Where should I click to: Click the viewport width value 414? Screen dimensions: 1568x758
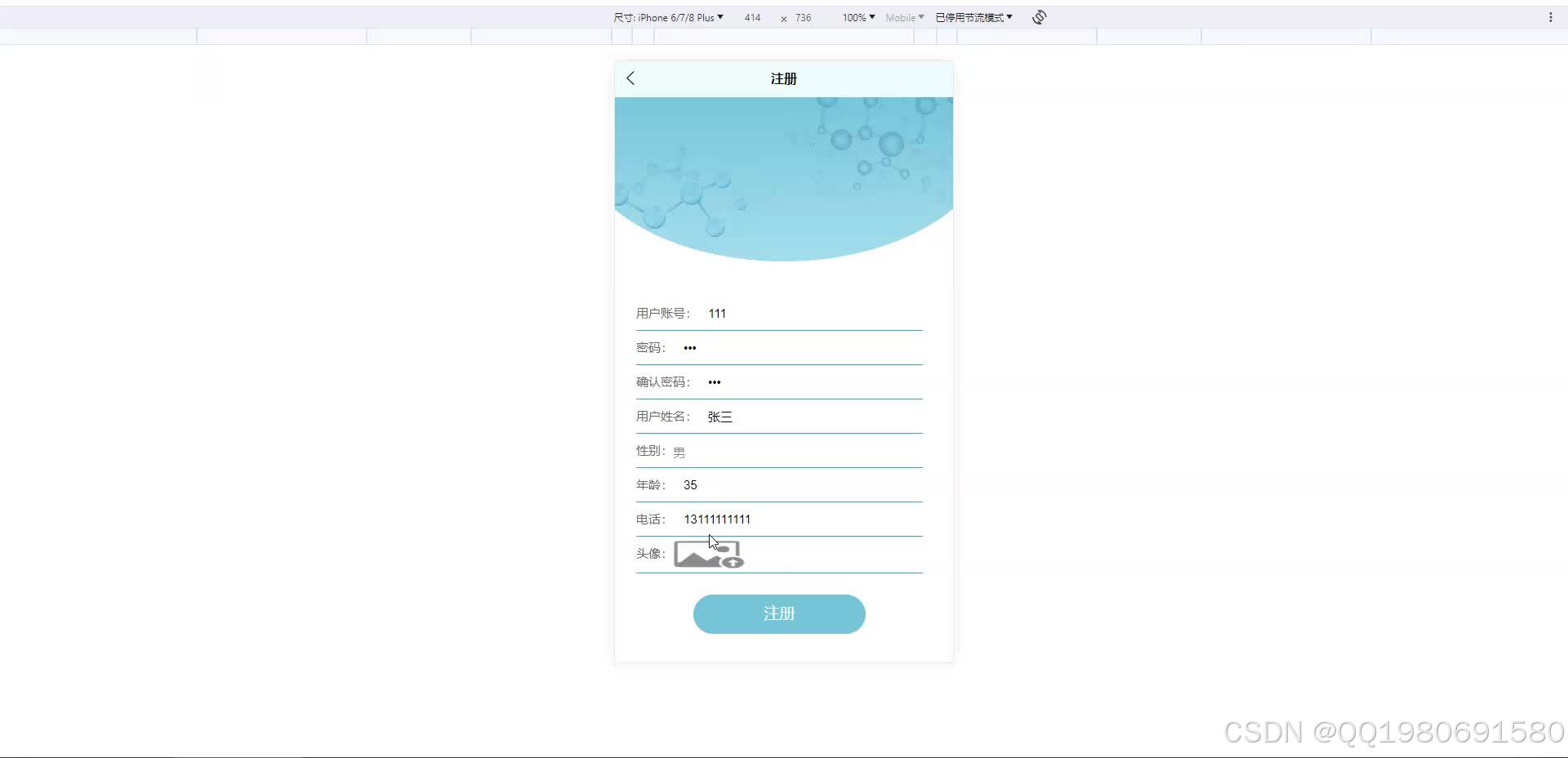751,17
